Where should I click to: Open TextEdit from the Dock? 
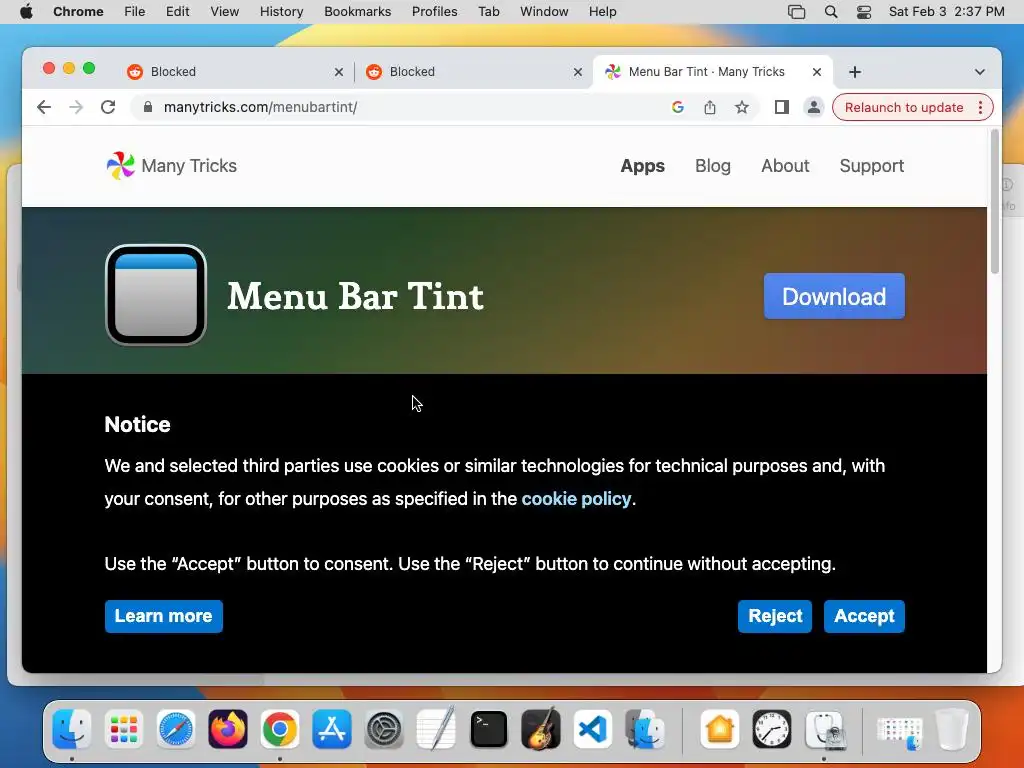pos(436,728)
